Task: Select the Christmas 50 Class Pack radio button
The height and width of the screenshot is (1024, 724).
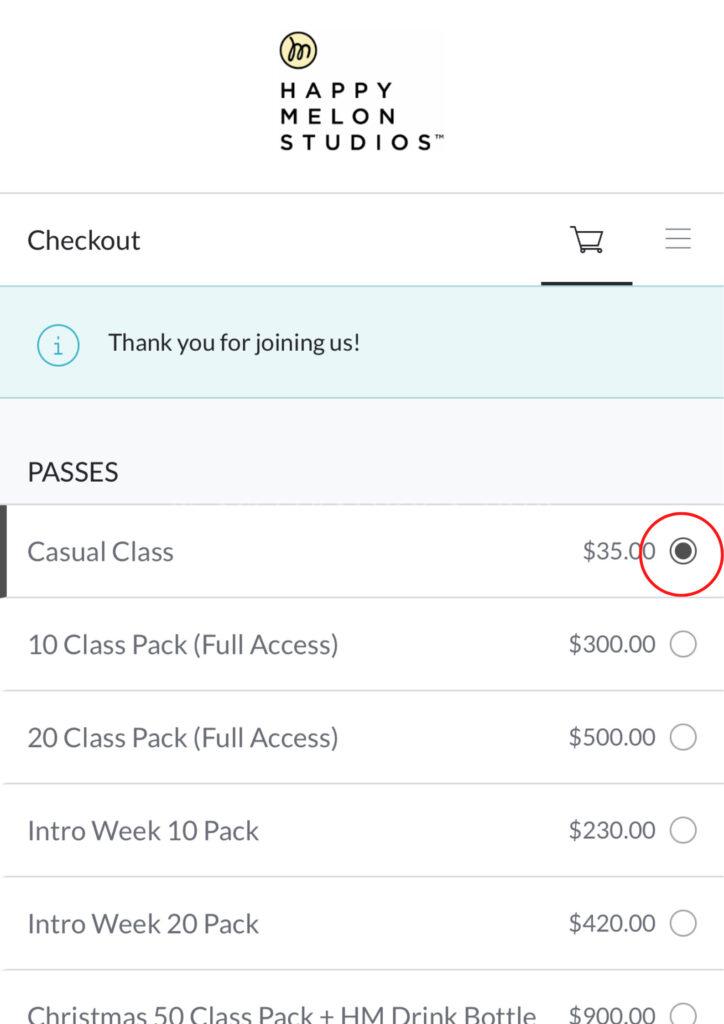Action: point(683,1012)
